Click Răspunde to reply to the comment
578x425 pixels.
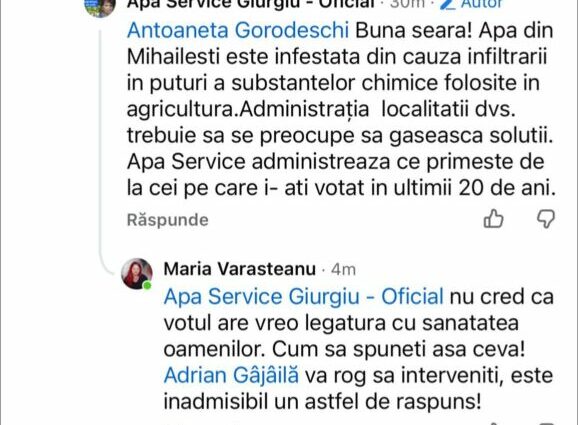click(168, 220)
